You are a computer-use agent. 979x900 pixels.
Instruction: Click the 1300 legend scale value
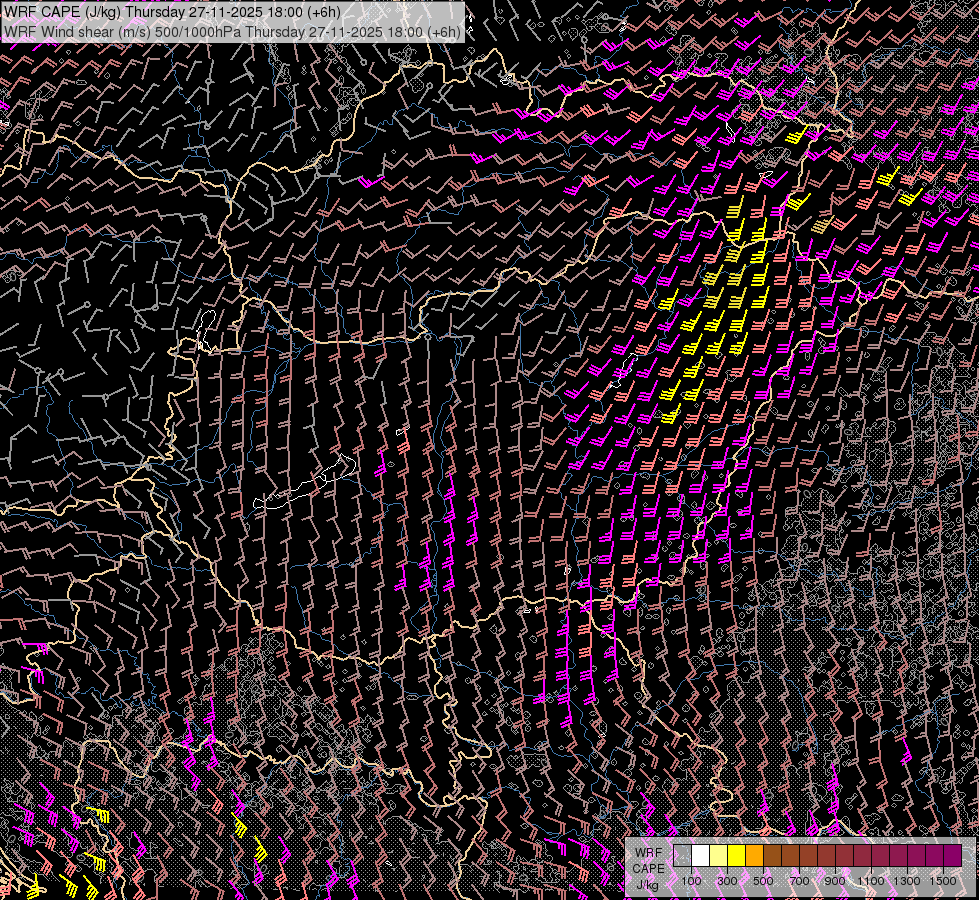coord(907,880)
